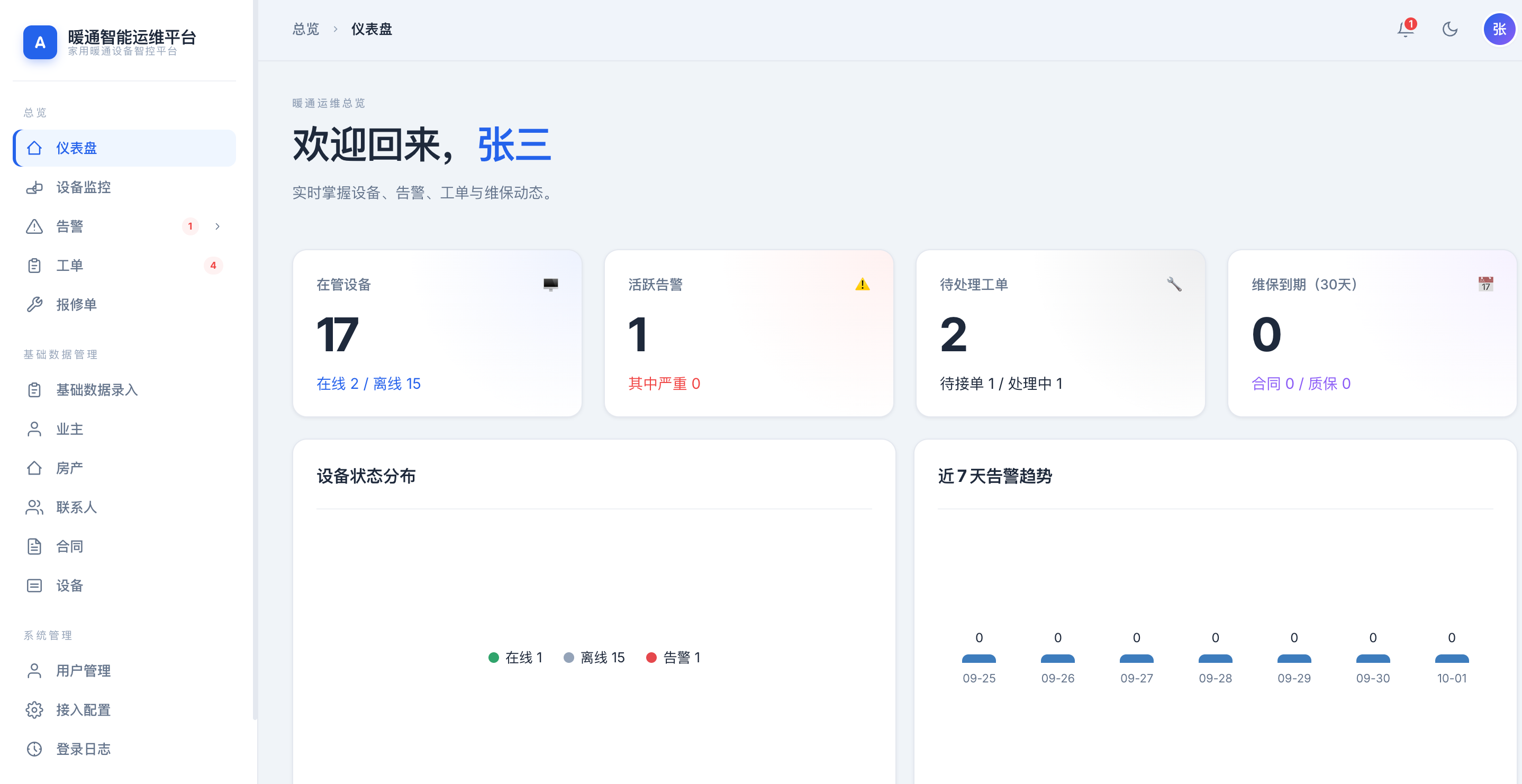This screenshot has width=1522, height=784.
Task: Open the 报修单 menu item
Action: pos(124,304)
